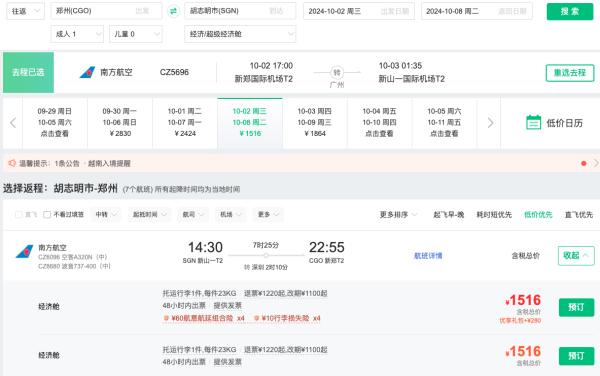Edit departure city field 郑州(CGO)
600x376 pixels.
(106, 11)
